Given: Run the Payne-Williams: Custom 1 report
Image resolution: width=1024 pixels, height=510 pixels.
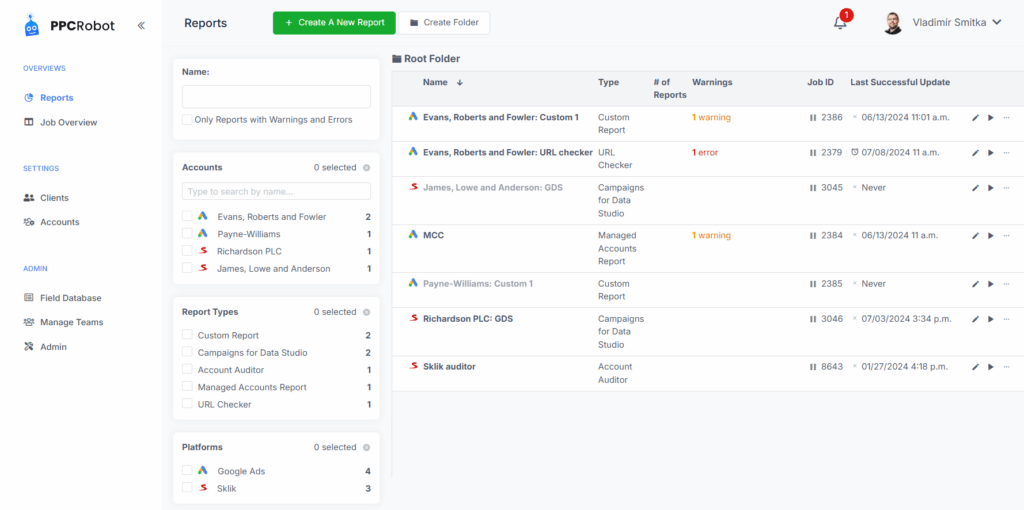Looking at the screenshot, I should pos(991,284).
